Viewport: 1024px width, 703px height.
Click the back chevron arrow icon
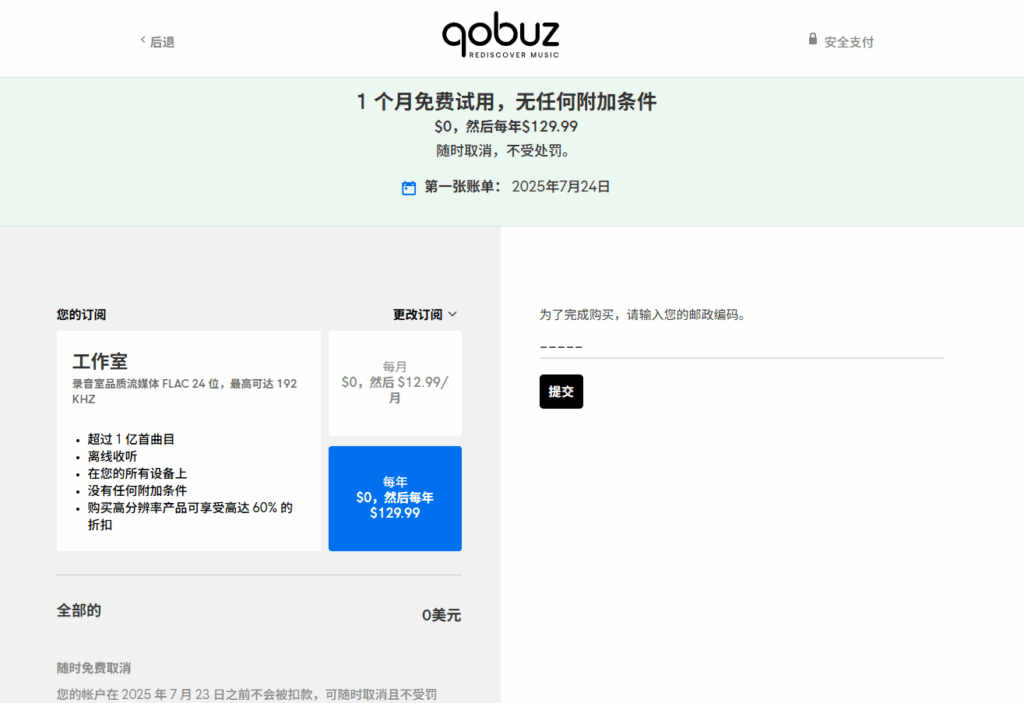(x=143, y=41)
